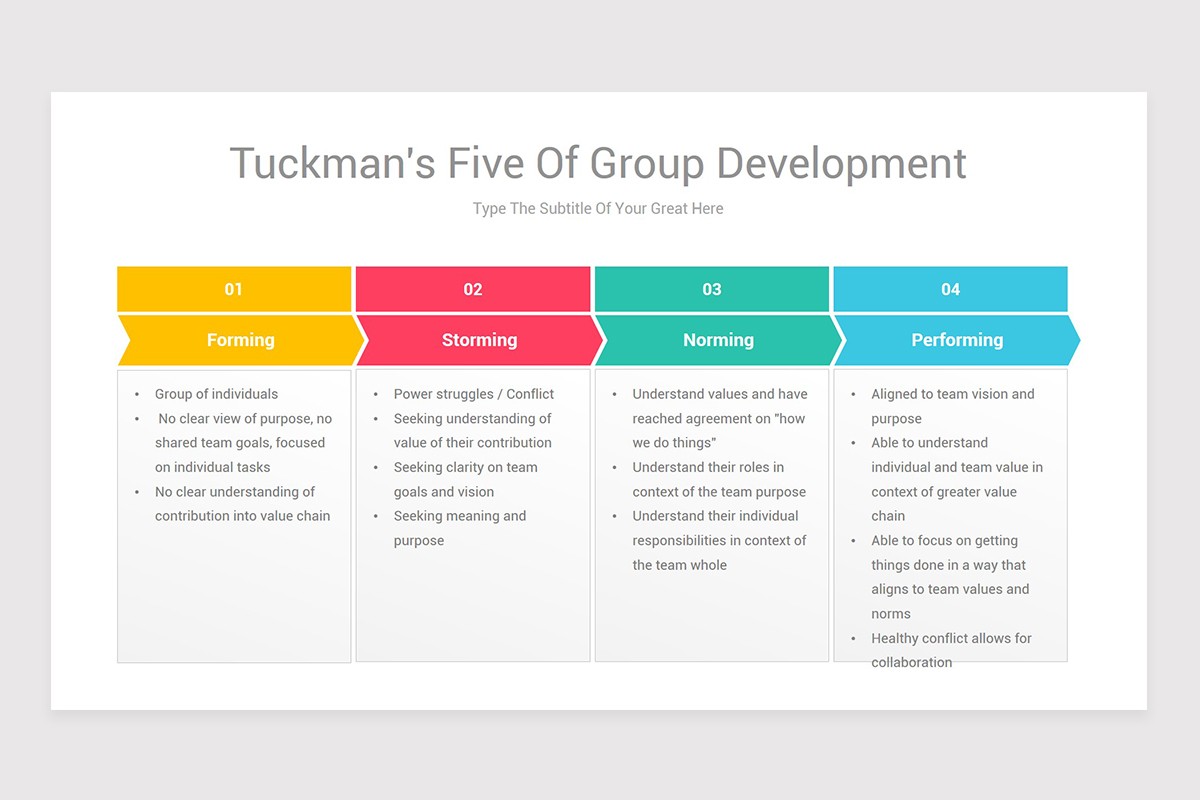This screenshot has height=800, width=1200.
Task: Click the green 03 header bar
Action: tap(712, 289)
